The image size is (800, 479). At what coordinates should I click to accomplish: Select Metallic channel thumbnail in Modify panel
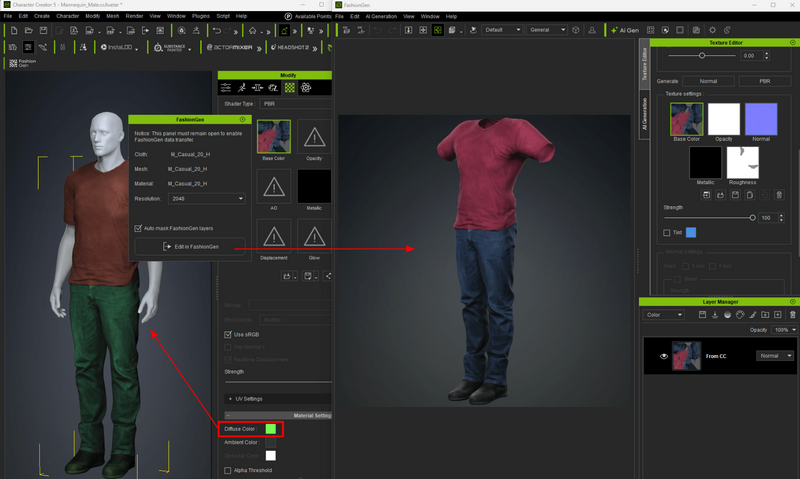[x=314, y=186]
